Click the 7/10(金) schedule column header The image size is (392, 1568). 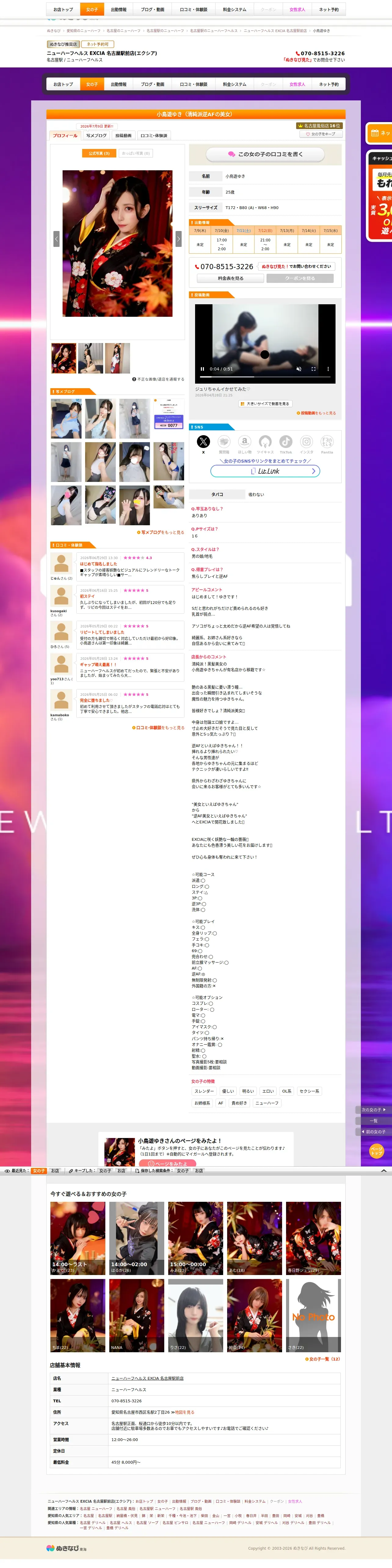tap(222, 231)
